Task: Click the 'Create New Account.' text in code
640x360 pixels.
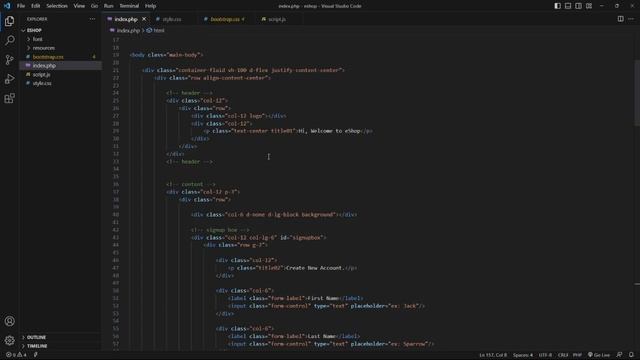Action: [x=315, y=268]
